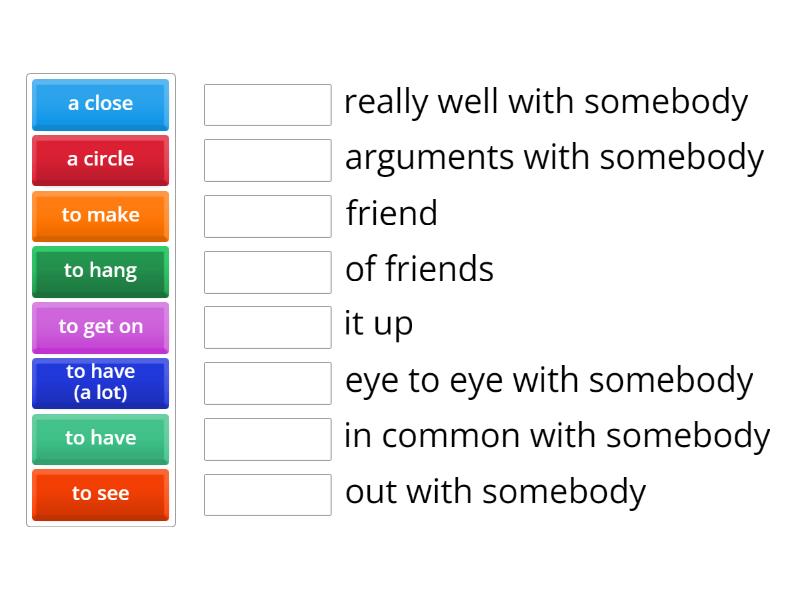
Task: Click the 'to make' orange tile
Action: click(x=100, y=216)
